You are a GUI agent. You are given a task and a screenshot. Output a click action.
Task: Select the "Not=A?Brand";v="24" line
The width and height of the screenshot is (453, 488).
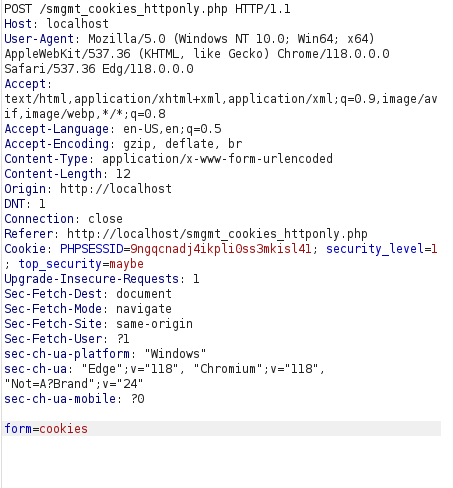pyautogui.click(x=74, y=384)
